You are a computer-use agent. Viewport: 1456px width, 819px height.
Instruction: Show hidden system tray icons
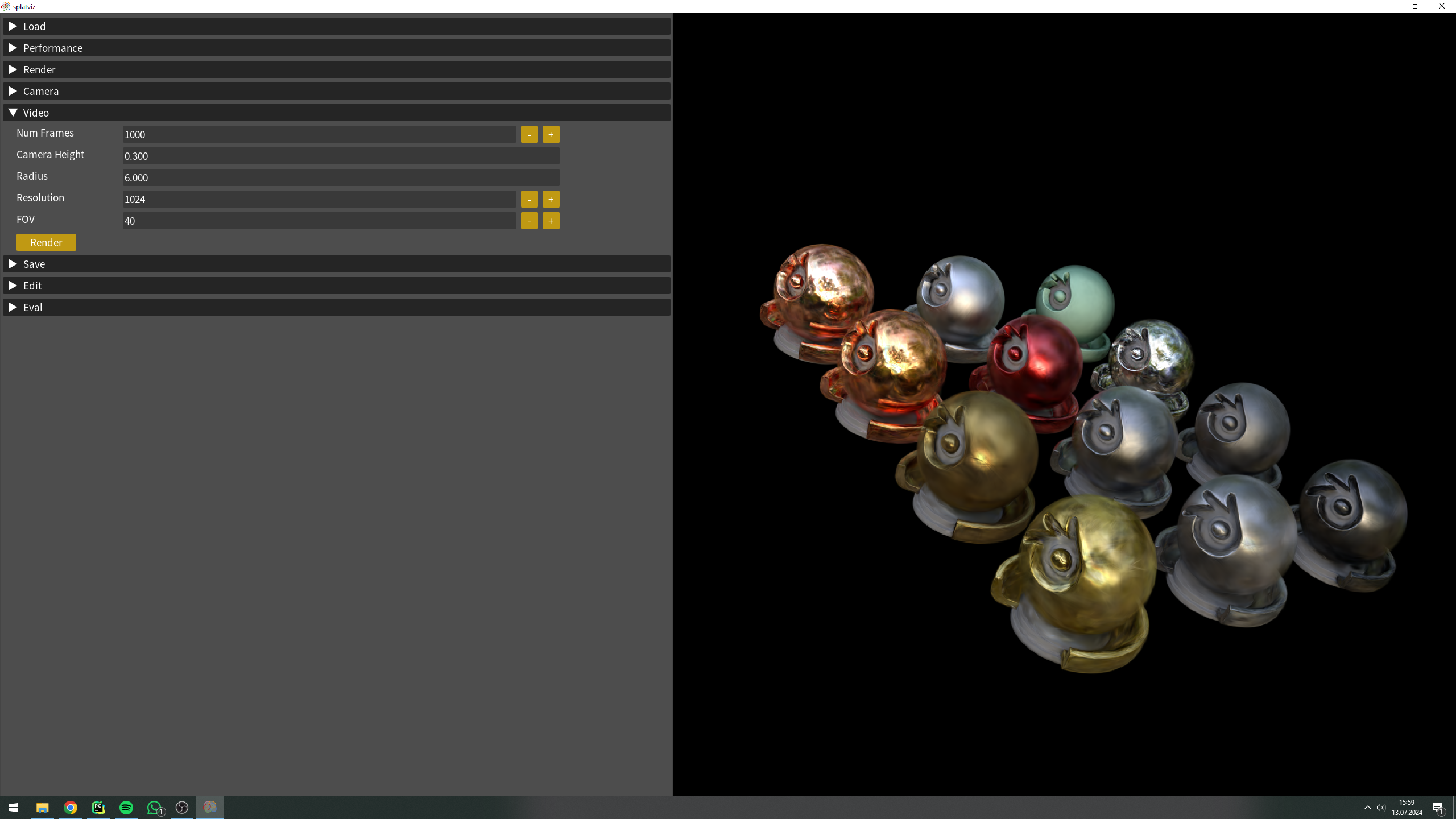tap(1368, 808)
